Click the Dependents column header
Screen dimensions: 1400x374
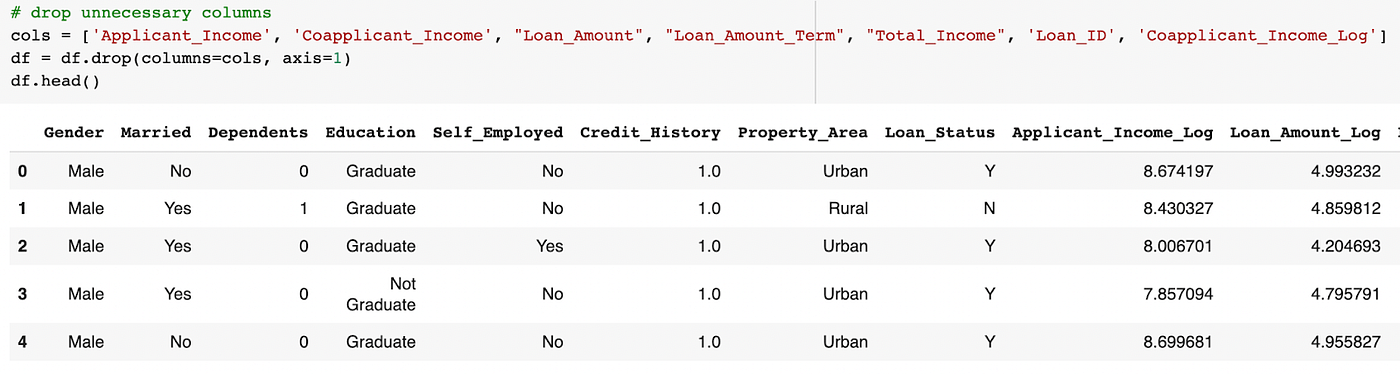[x=258, y=132]
